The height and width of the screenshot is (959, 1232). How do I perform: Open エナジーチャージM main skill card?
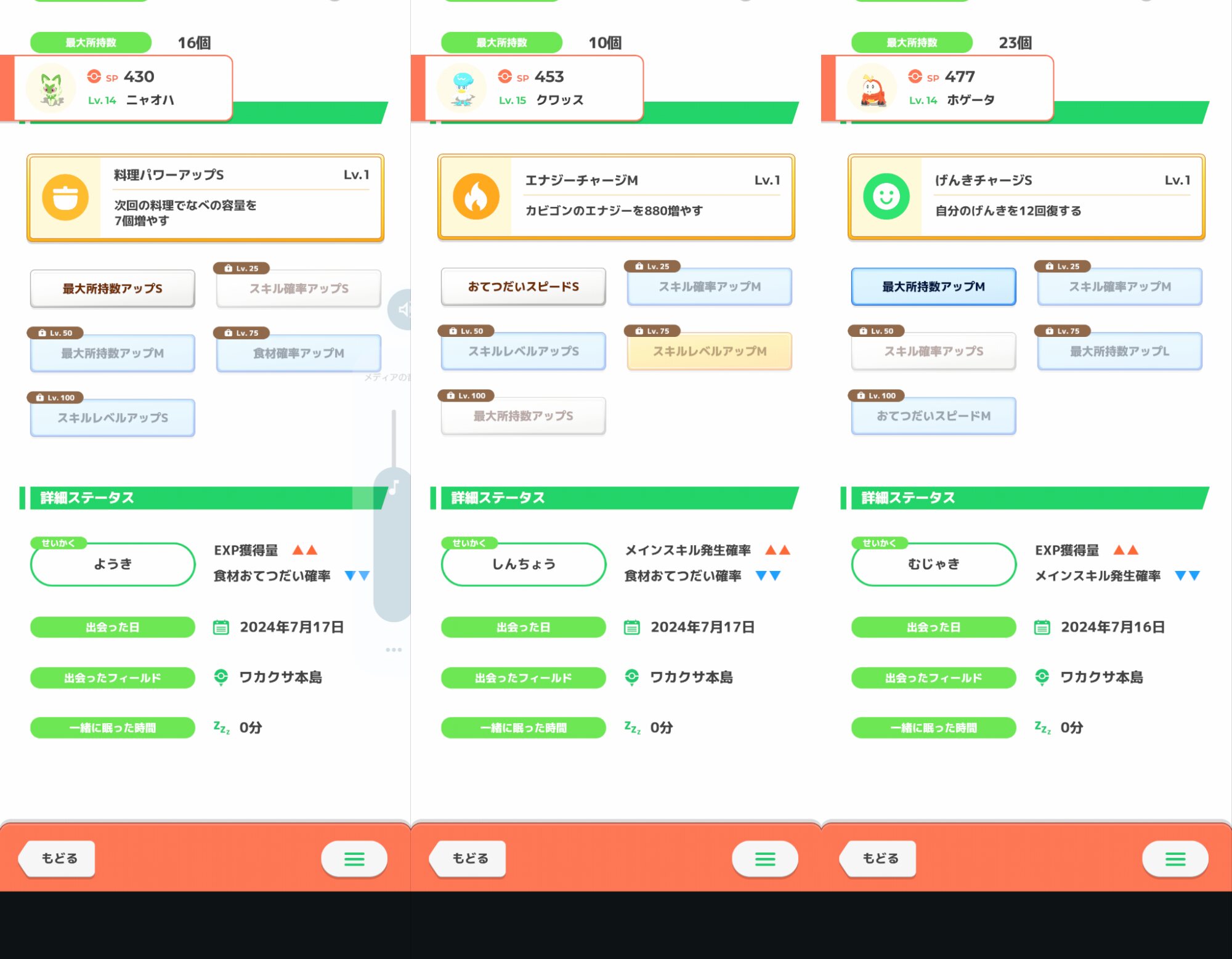coord(616,196)
